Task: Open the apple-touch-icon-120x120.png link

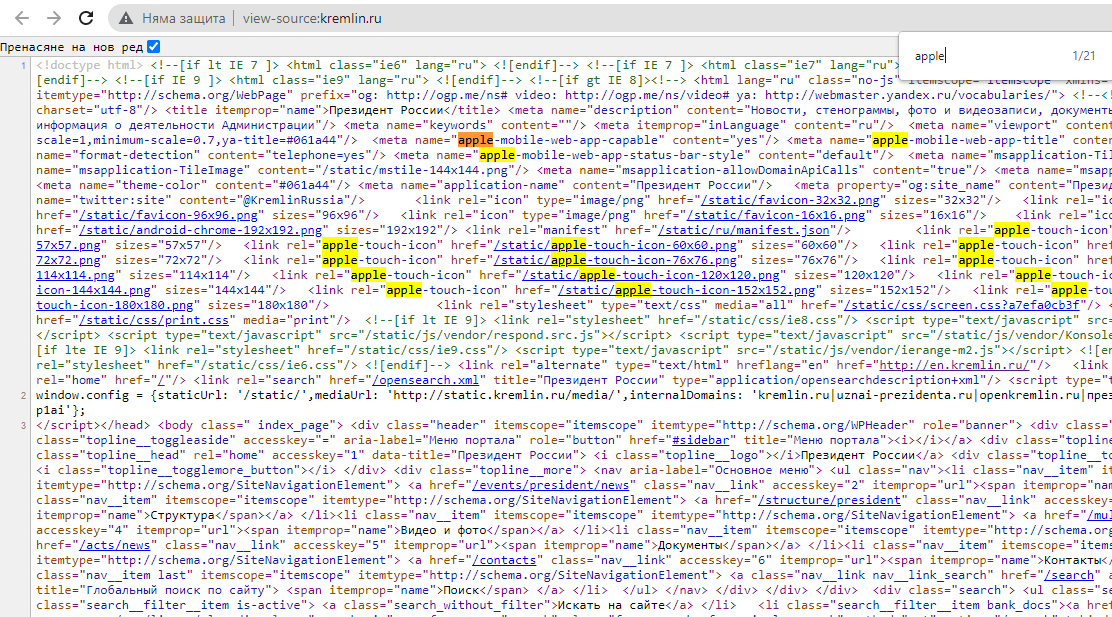Action: click(x=650, y=275)
